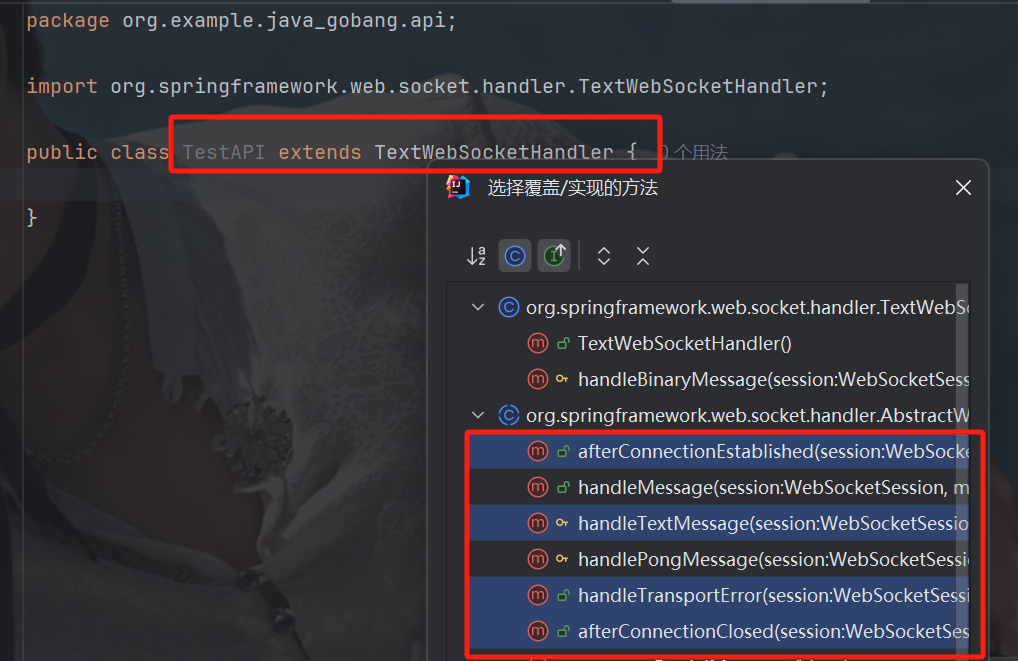1018x661 pixels.
Task: Click method icon beside handleBinaryMessage
Action: click(x=537, y=379)
